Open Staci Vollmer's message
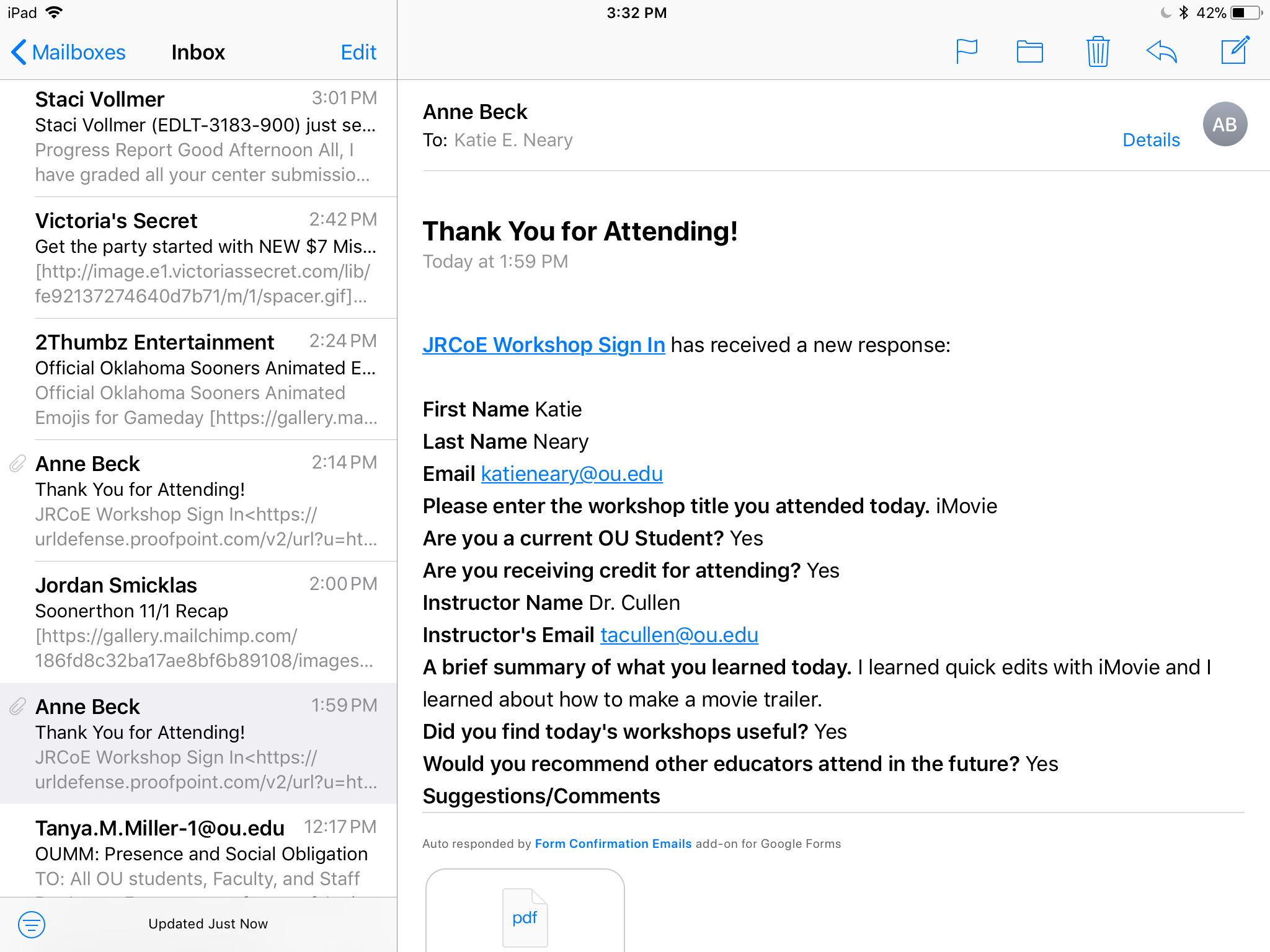This screenshot has width=1270, height=952. click(x=205, y=137)
